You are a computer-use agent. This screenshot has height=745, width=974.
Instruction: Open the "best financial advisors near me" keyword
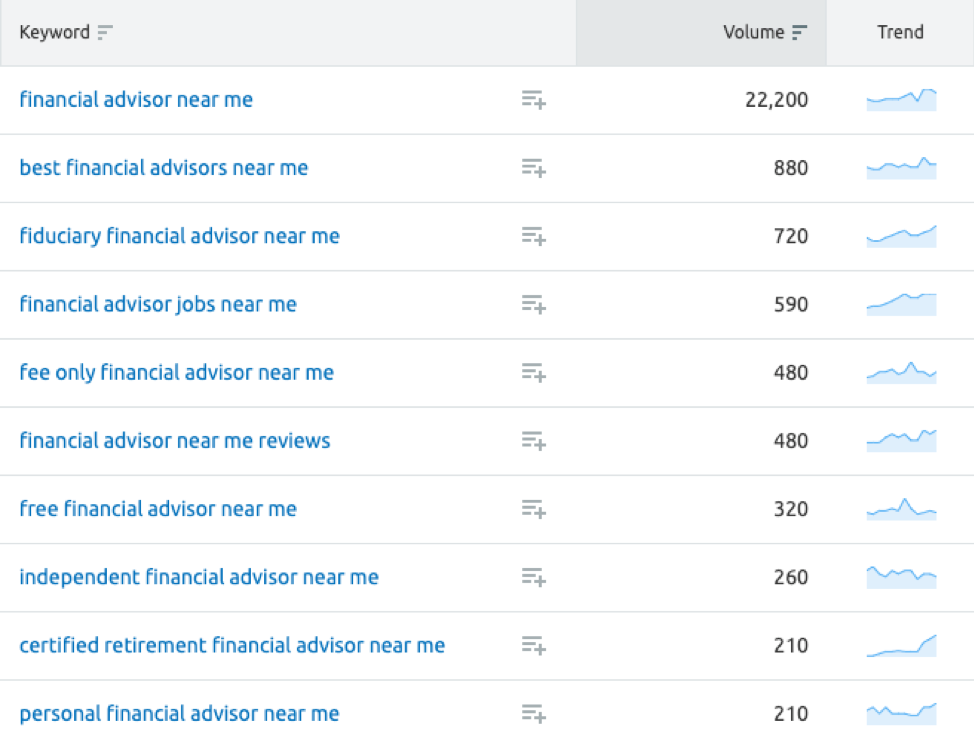(x=163, y=168)
